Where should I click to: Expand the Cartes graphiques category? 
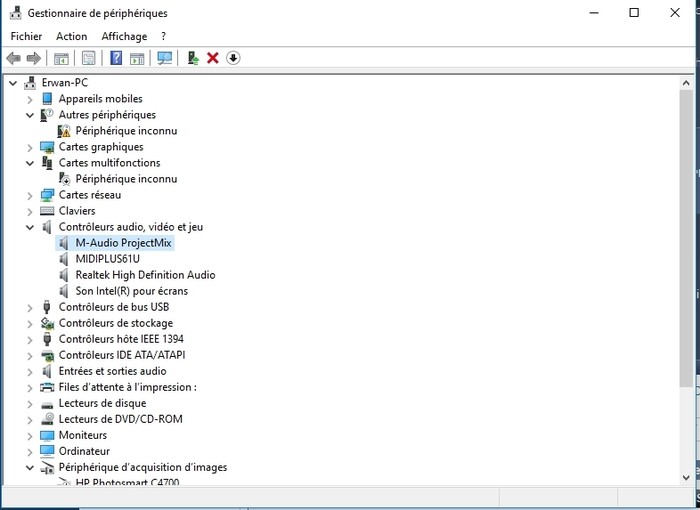point(30,147)
